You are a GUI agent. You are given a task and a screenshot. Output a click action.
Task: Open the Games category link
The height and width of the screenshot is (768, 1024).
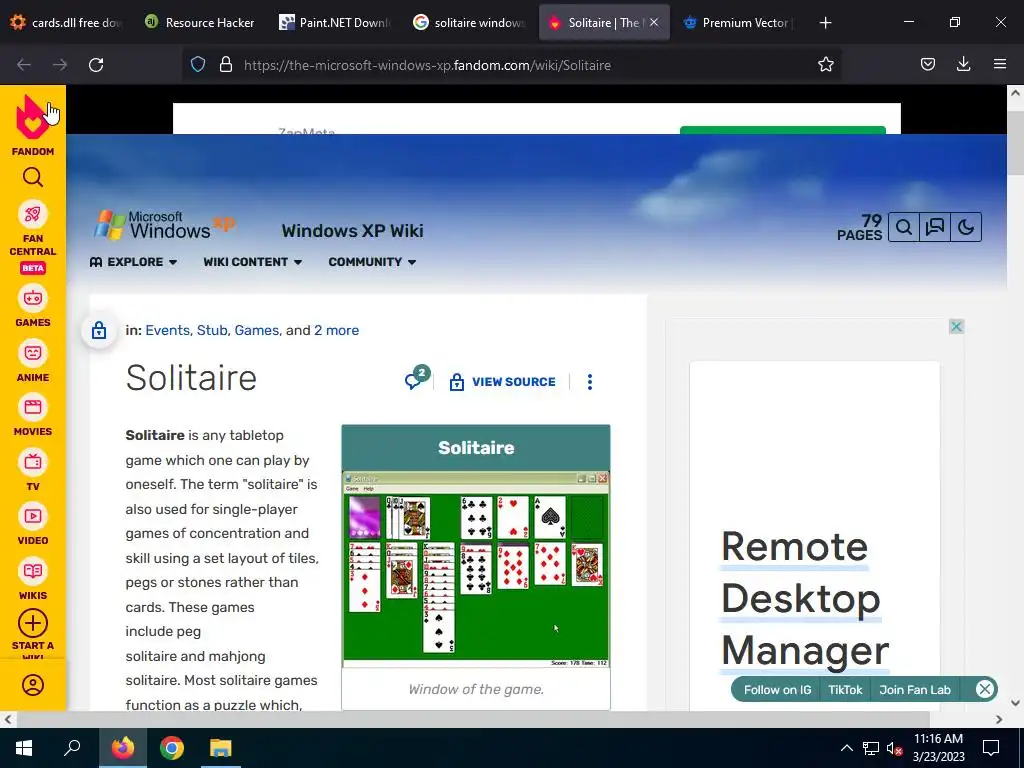click(x=257, y=330)
